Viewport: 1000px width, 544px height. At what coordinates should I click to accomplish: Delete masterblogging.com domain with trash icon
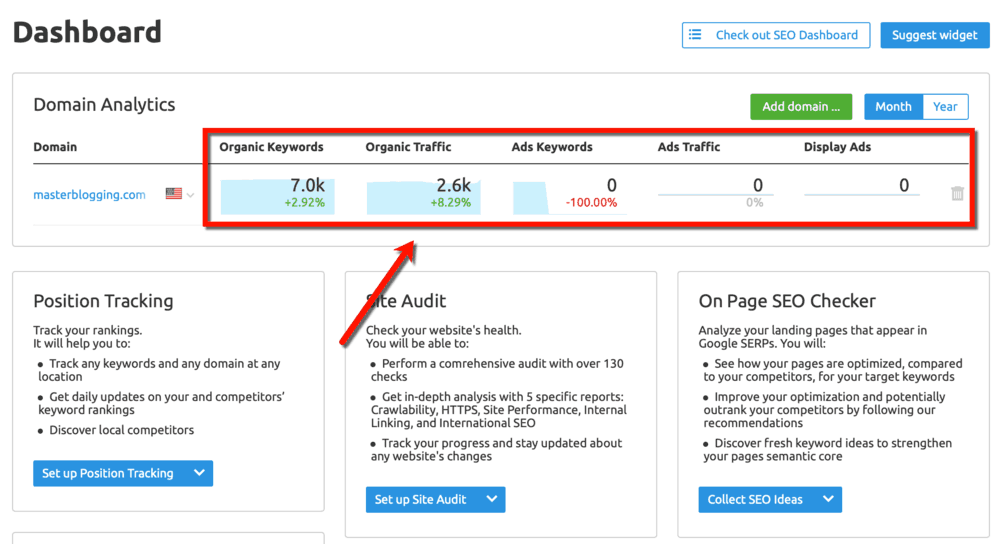tap(957, 193)
